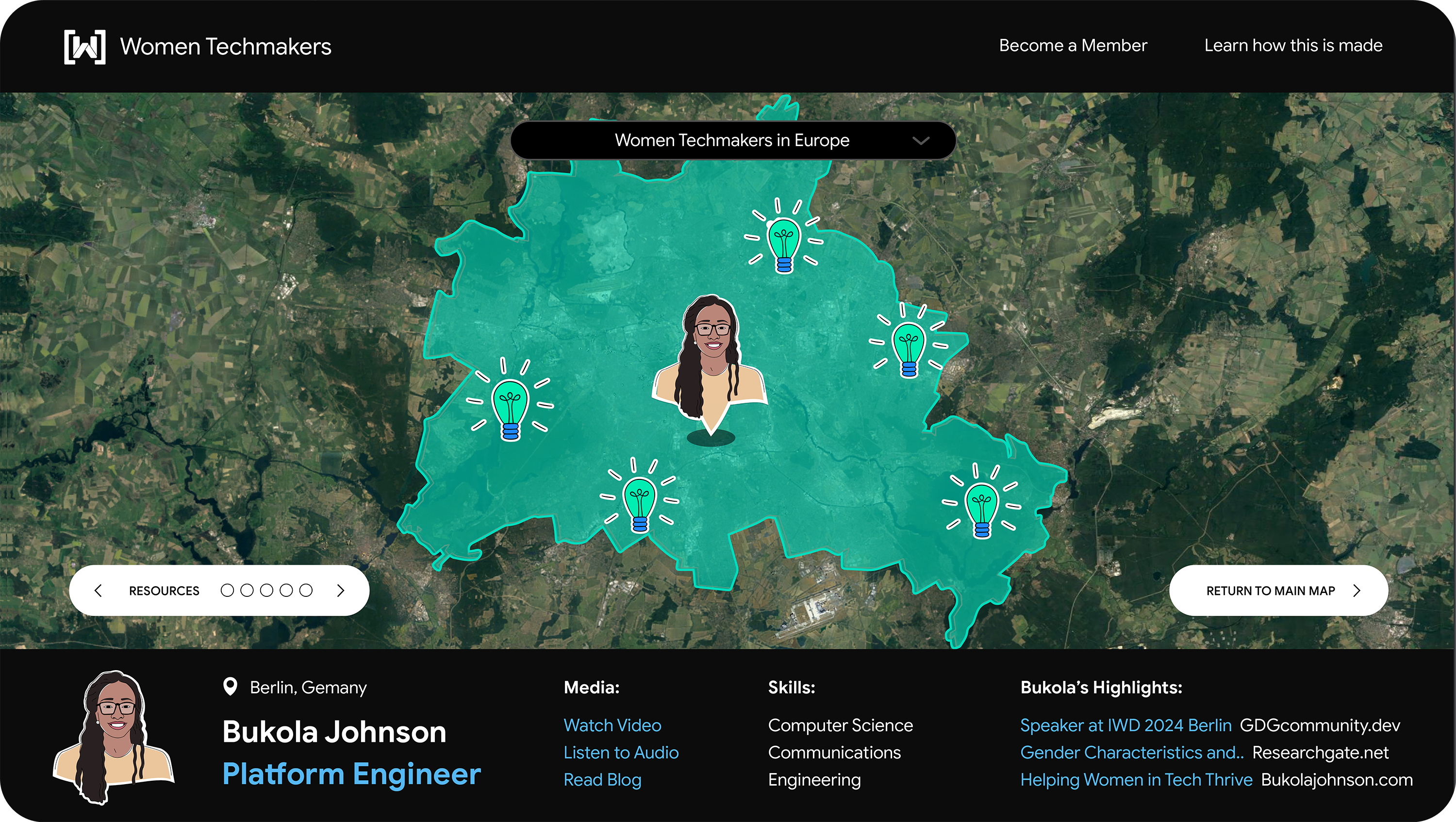Click the southern-center lightbulb marker
Viewport: 1456px width, 822px height.
click(x=639, y=496)
